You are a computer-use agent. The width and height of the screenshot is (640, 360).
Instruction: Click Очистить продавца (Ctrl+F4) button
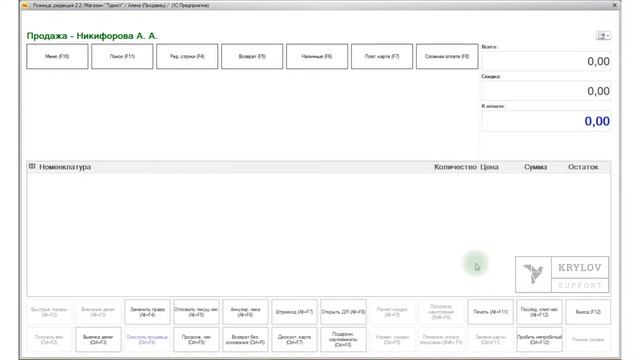coord(147,339)
